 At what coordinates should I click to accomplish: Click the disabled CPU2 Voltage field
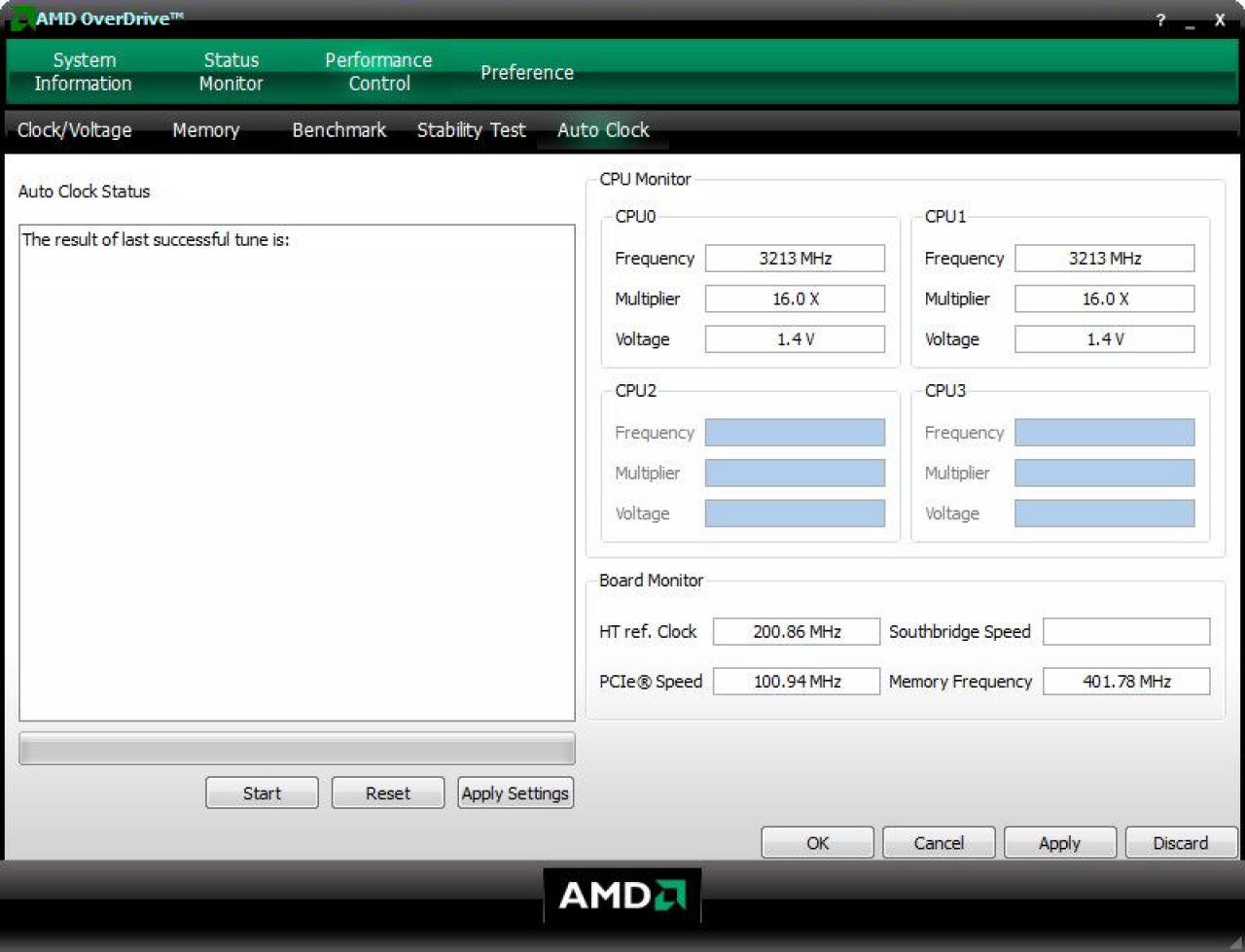(795, 513)
